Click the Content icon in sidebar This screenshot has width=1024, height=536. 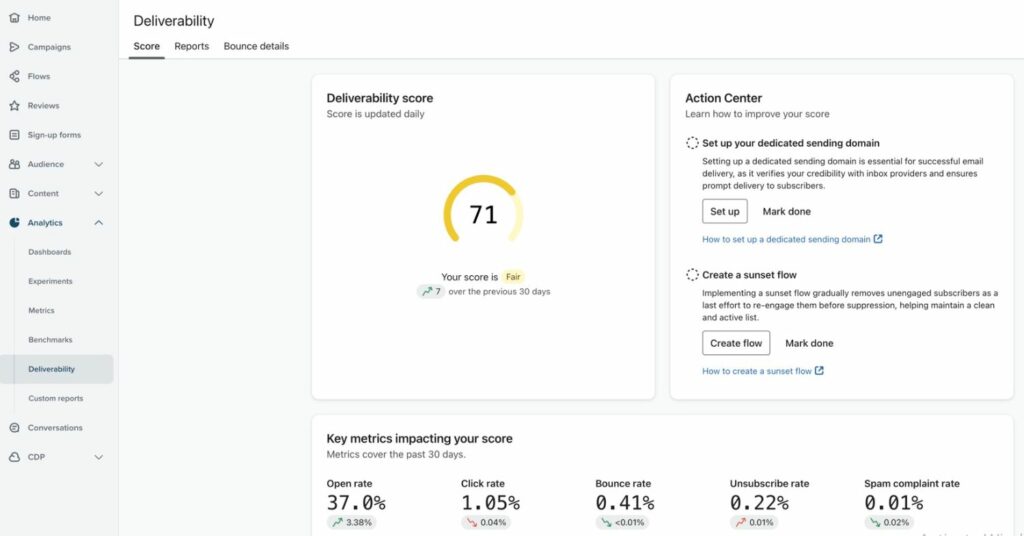pos(14,194)
